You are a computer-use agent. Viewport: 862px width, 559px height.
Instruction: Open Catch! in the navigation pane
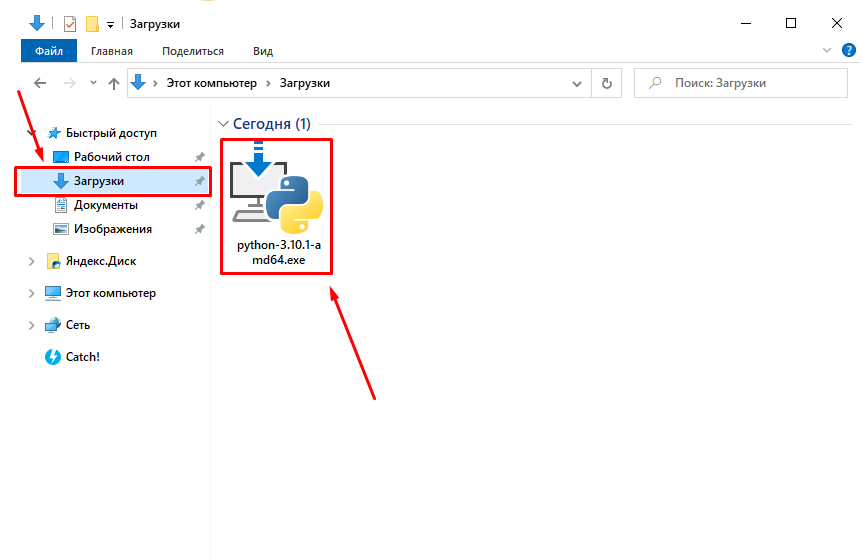coord(82,357)
